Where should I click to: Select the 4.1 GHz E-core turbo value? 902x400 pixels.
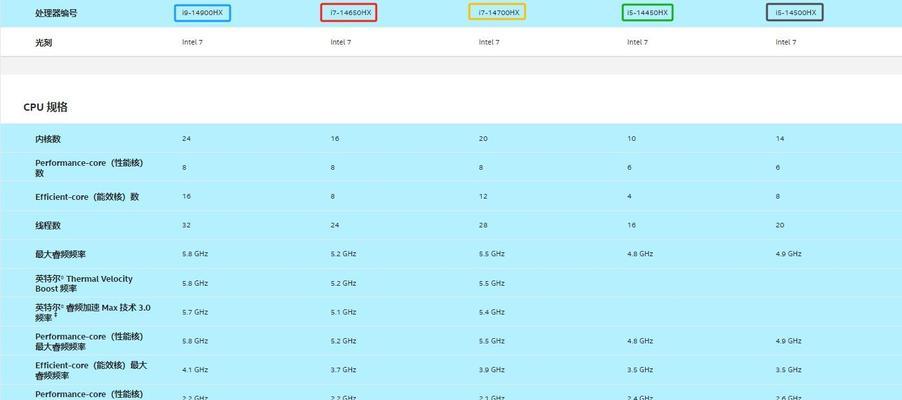click(x=195, y=369)
